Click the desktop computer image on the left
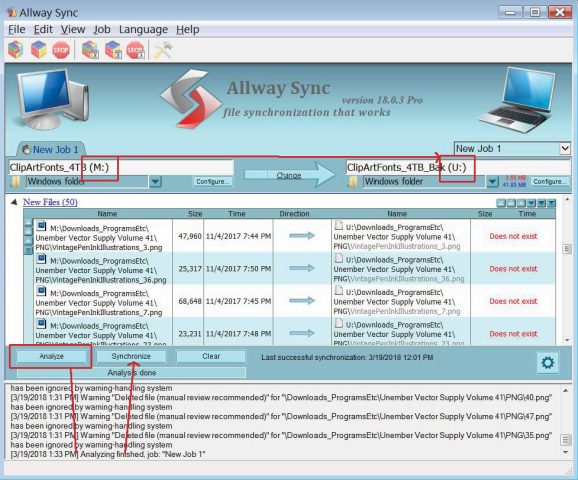 (51, 99)
